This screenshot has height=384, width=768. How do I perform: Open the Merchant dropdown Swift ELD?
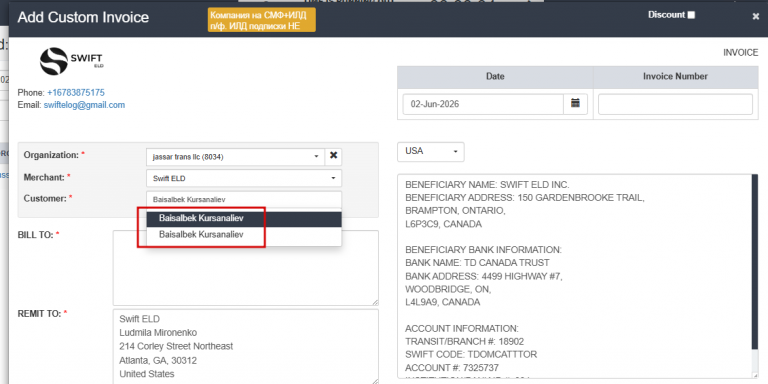point(244,178)
